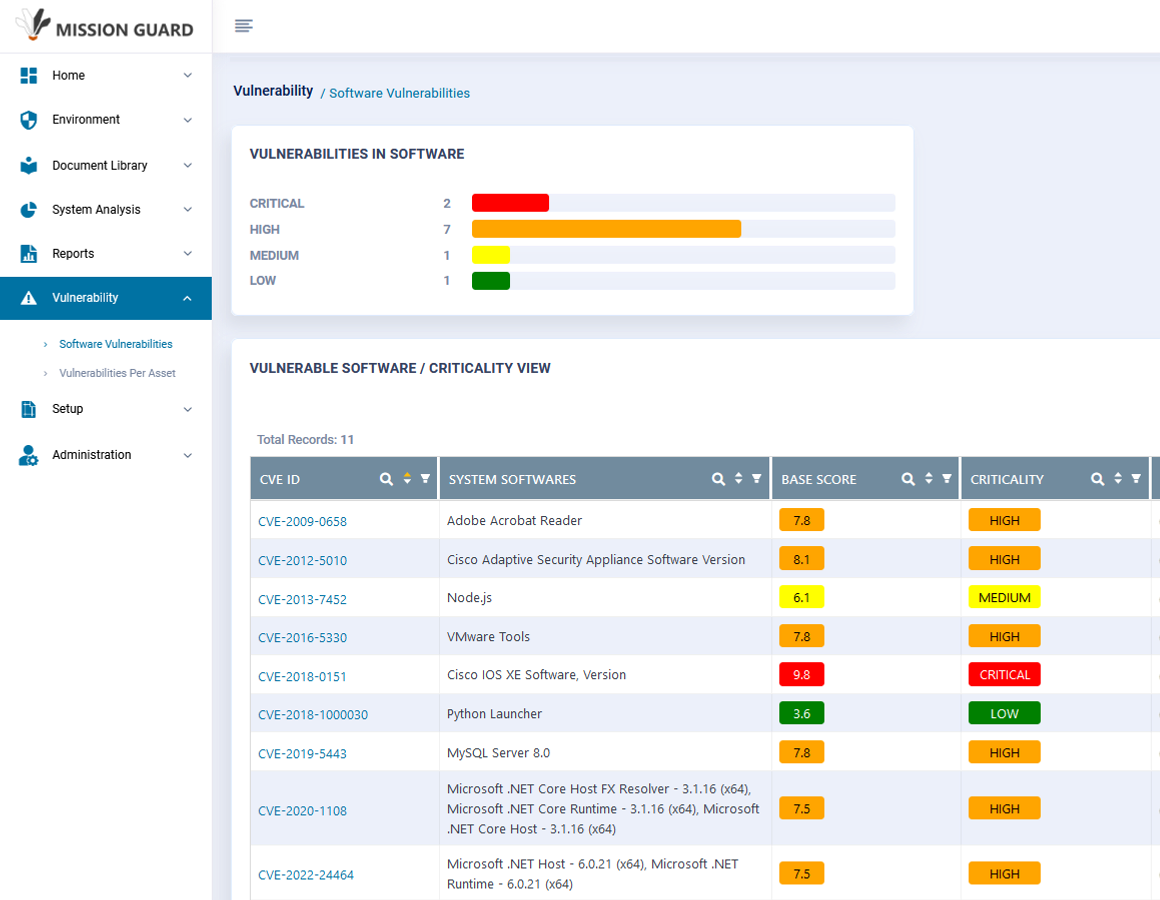Search the Criticality column
The width and height of the screenshot is (1160, 900).
click(1098, 479)
